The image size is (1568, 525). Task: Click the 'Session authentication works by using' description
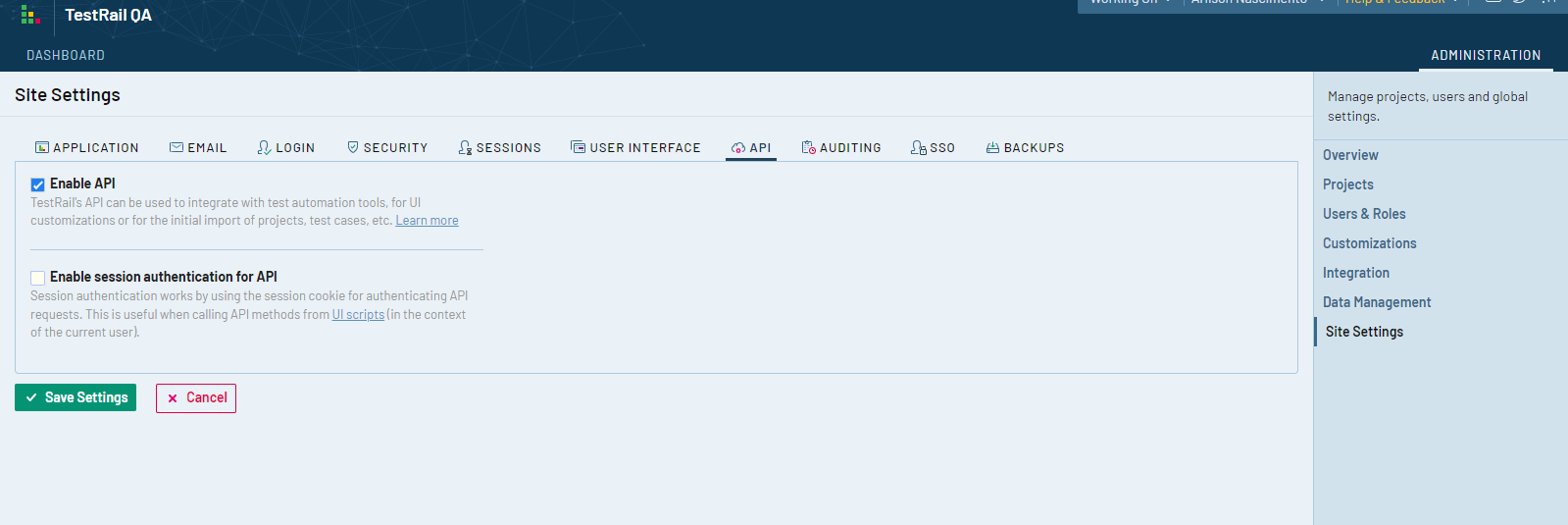pos(249,314)
